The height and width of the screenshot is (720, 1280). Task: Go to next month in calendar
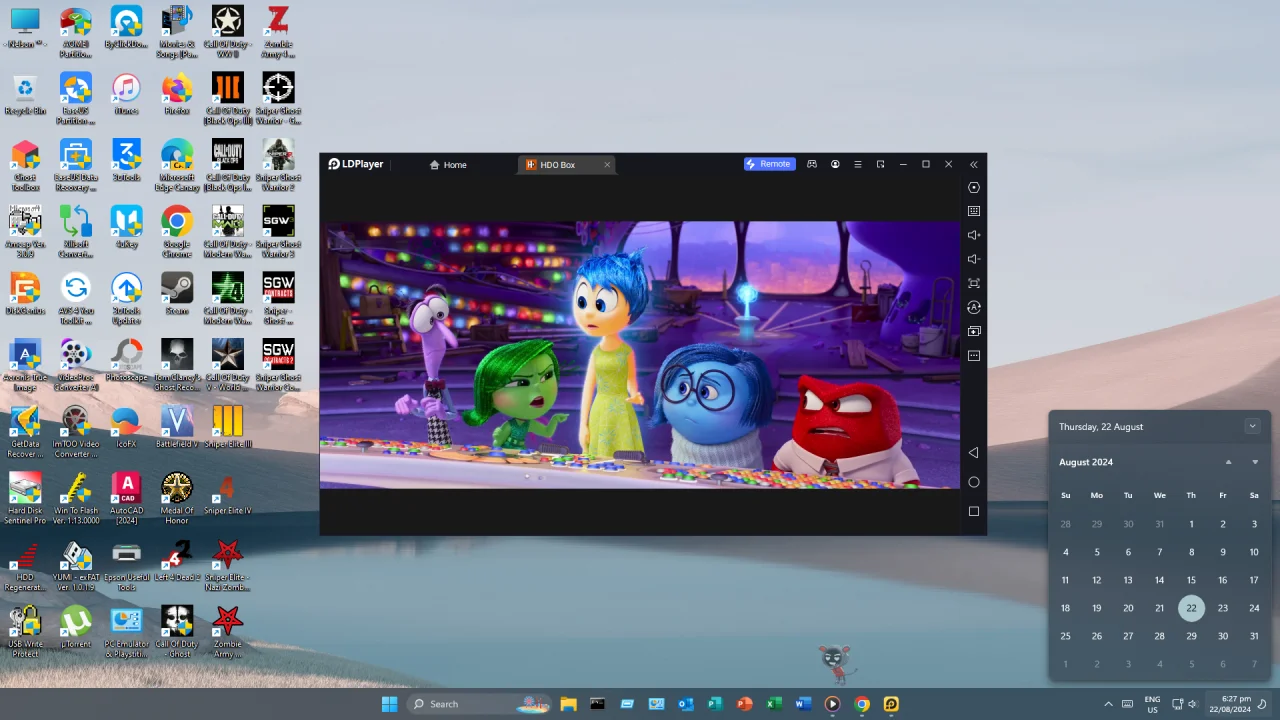click(1255, 462)
